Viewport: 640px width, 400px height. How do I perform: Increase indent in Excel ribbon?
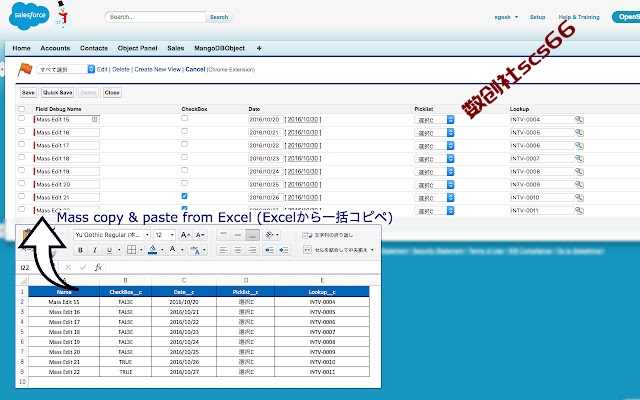[x=284, y=250]
